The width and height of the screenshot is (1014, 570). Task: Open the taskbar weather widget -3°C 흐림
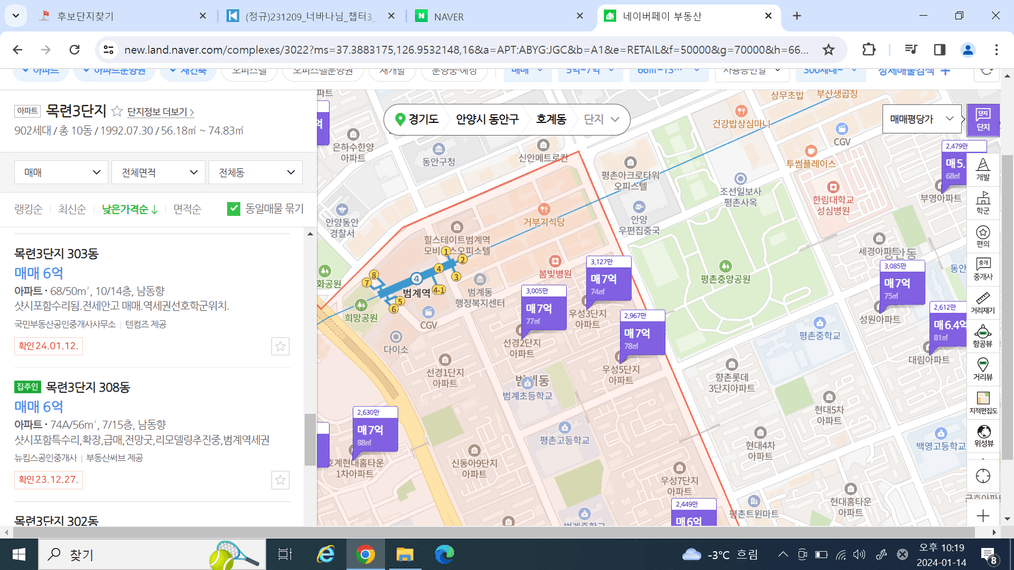(720, 554)
